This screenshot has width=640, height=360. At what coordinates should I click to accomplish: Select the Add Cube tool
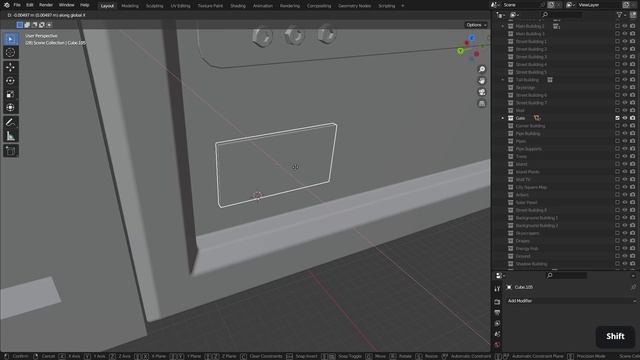[11, 151]
